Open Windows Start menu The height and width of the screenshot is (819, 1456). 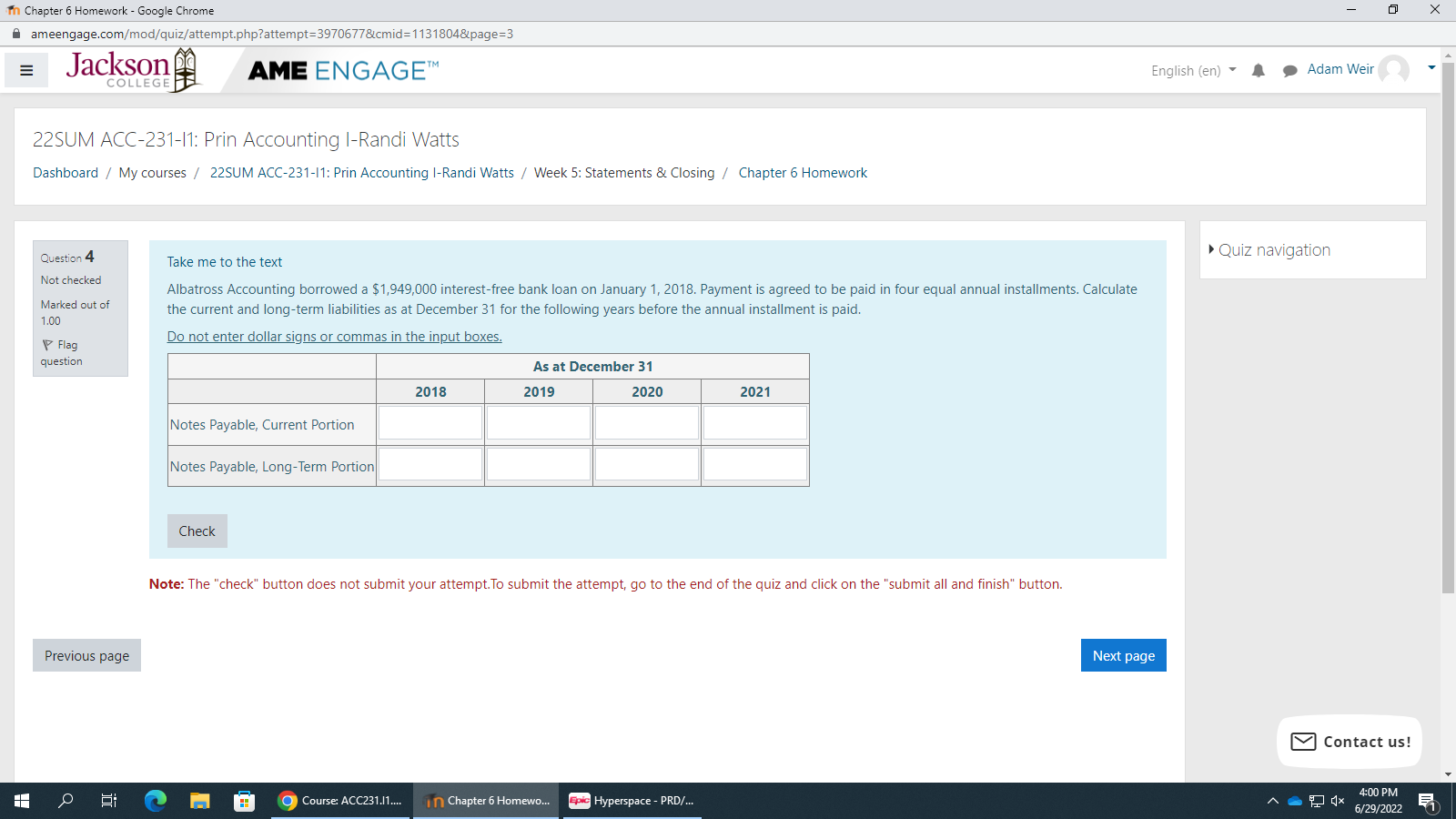point(22,801)
